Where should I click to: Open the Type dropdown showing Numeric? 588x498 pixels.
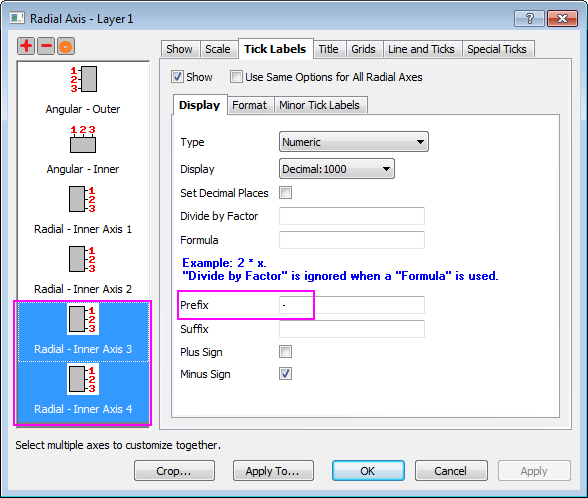[x=354, y=142]
